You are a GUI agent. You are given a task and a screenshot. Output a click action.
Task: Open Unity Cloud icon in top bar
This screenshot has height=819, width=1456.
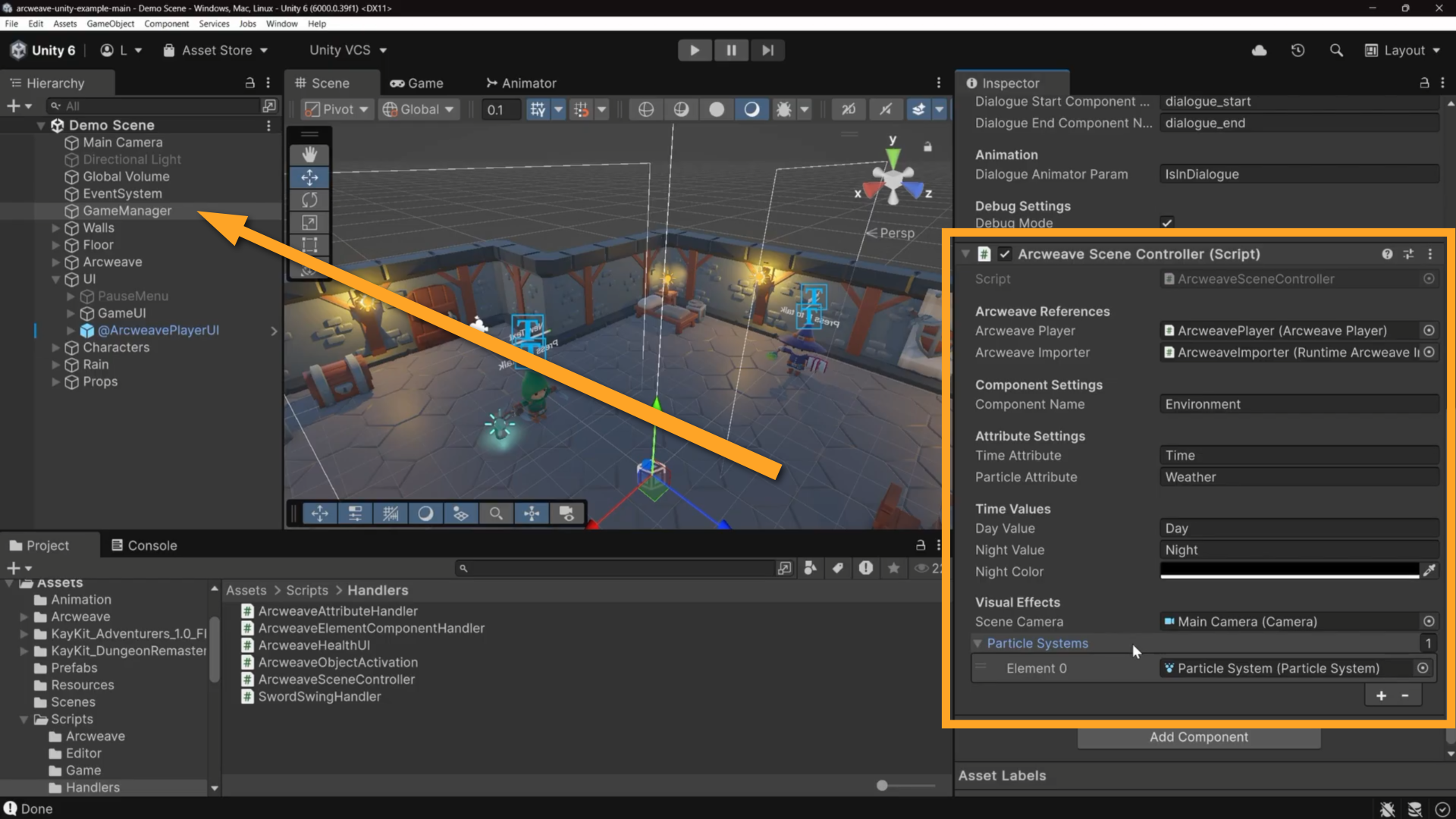click(x=1259, y=50)
